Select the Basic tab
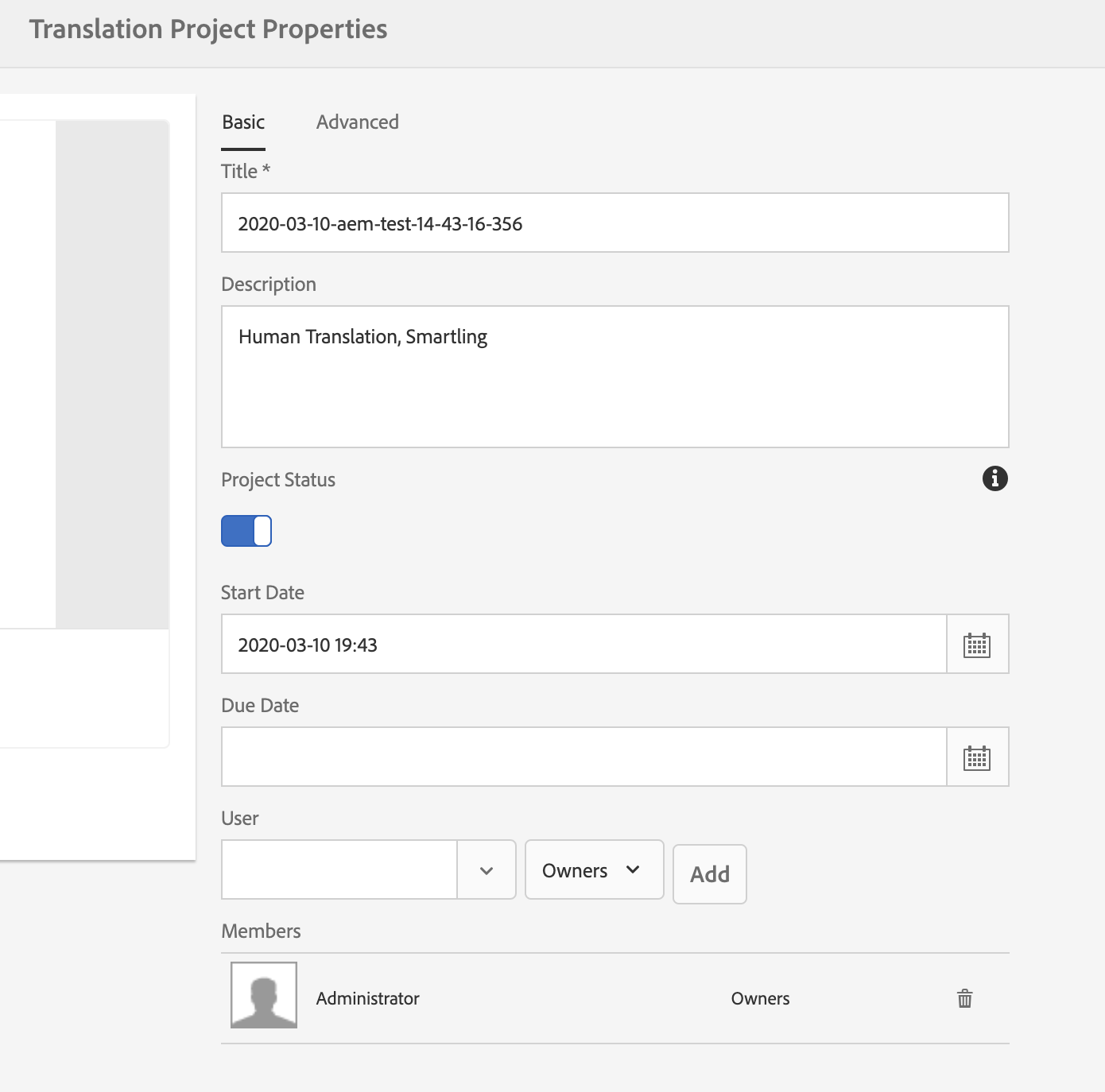1105x1092 pixels. 243,122
